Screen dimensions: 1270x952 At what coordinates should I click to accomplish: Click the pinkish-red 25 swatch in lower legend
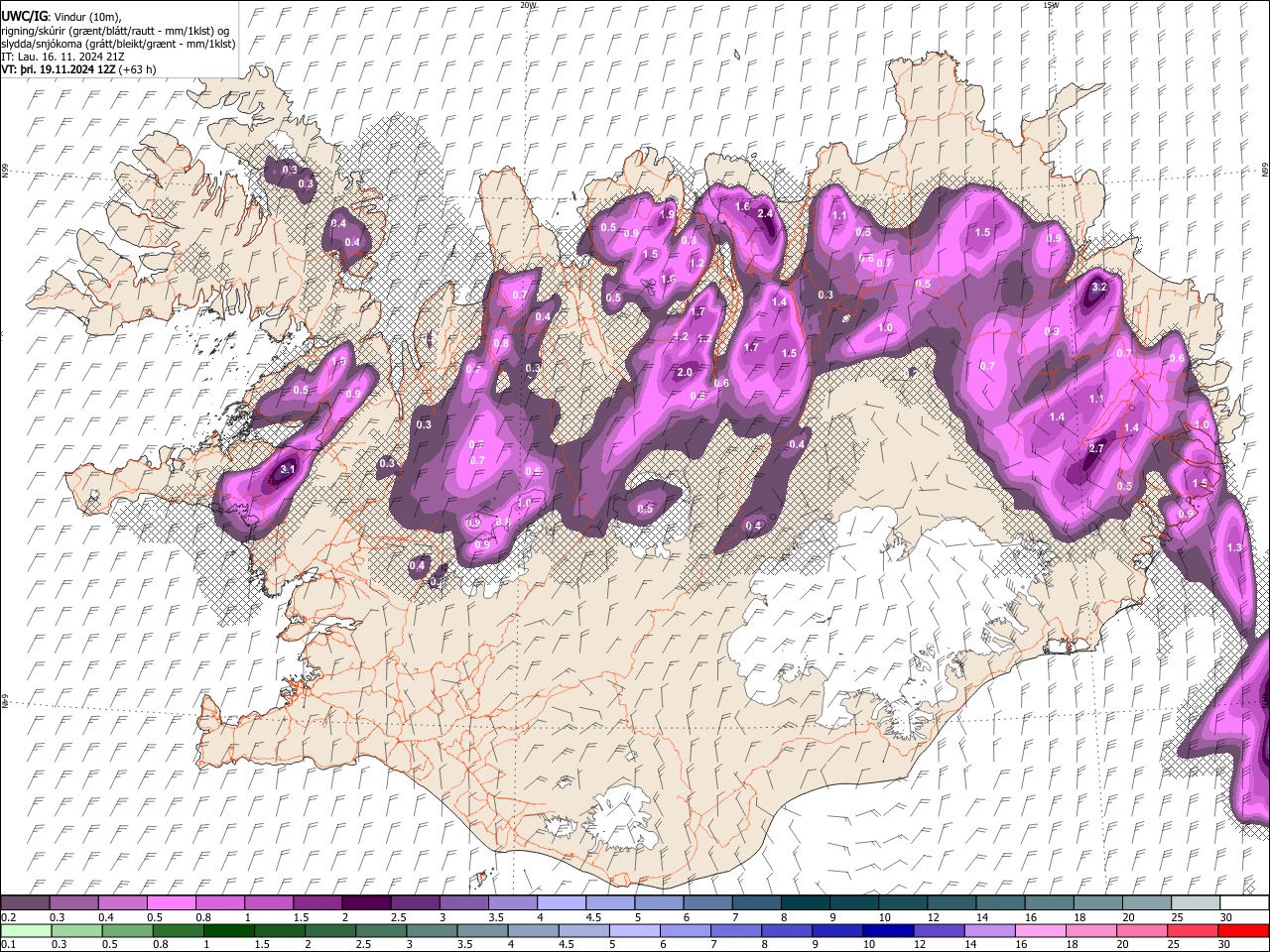pyautogui.click(x=1194, y=931)
